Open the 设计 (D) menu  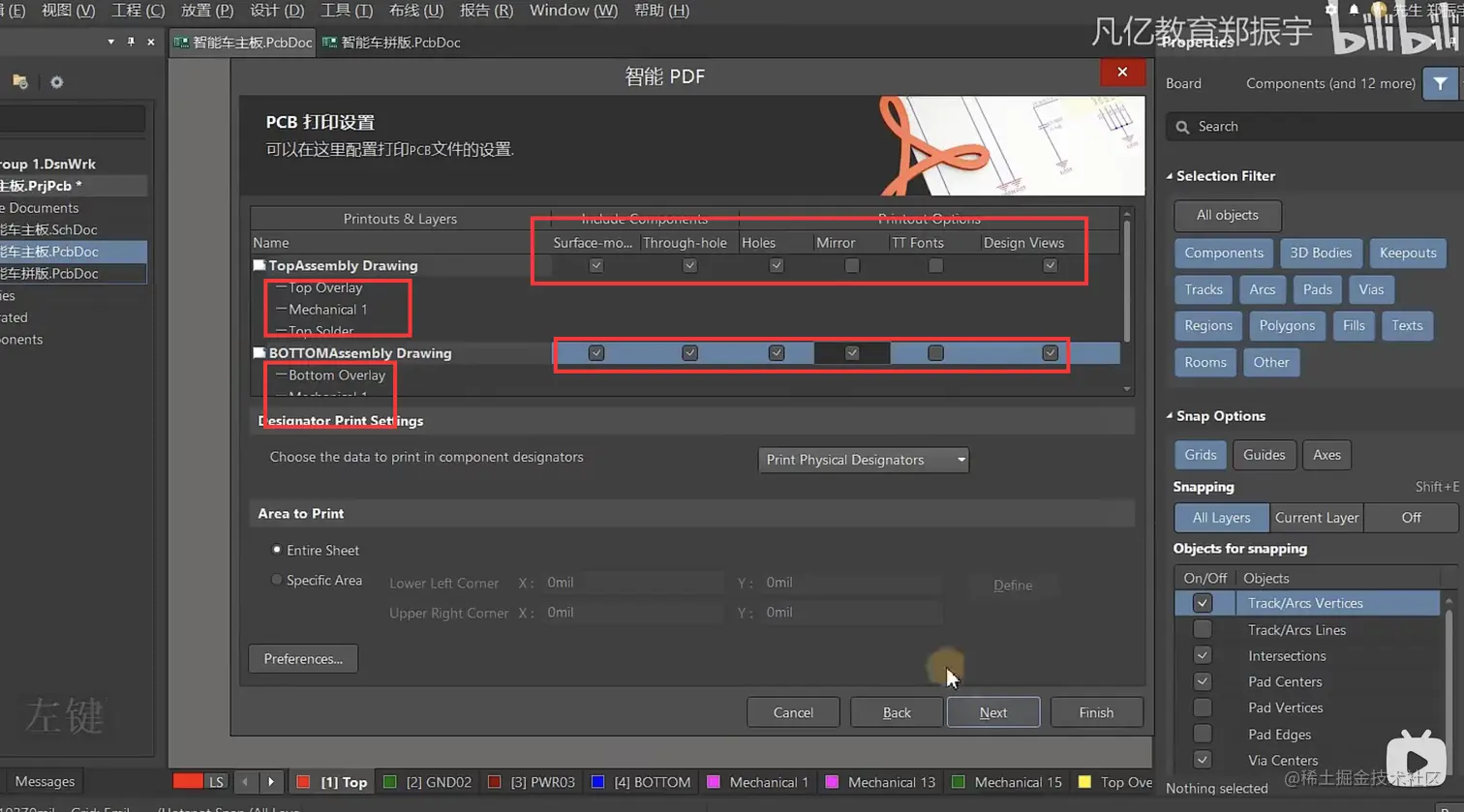pos(277,11)
